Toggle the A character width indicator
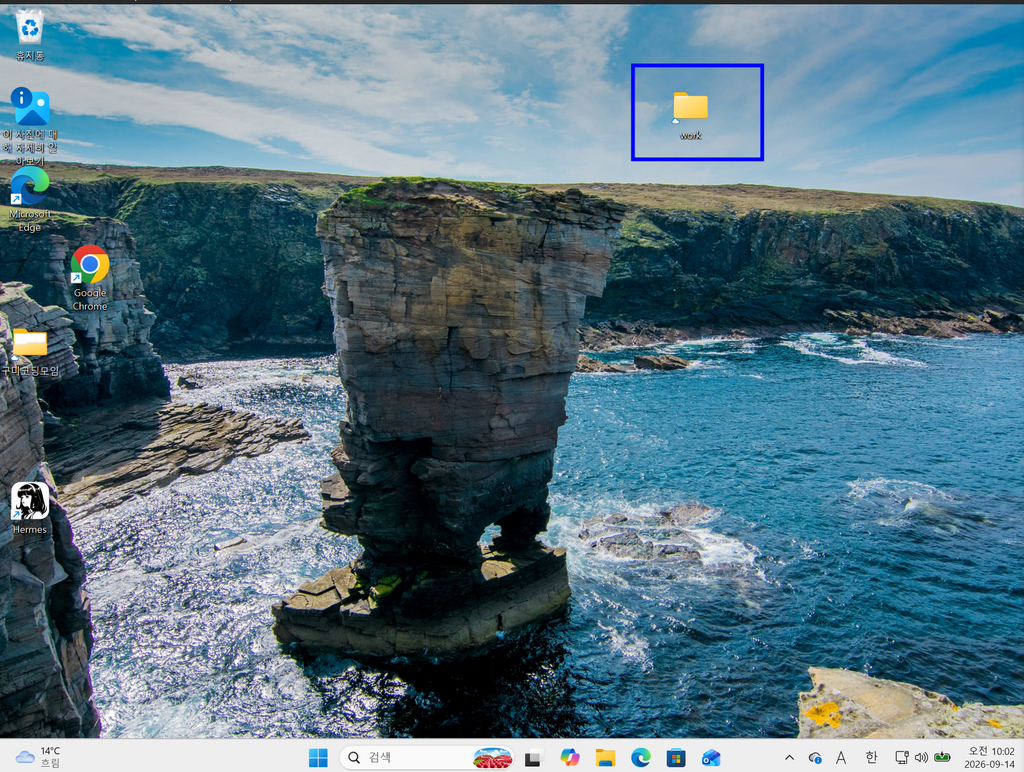The height and width of the screenshot is (772, 1024). pos(841,758)
